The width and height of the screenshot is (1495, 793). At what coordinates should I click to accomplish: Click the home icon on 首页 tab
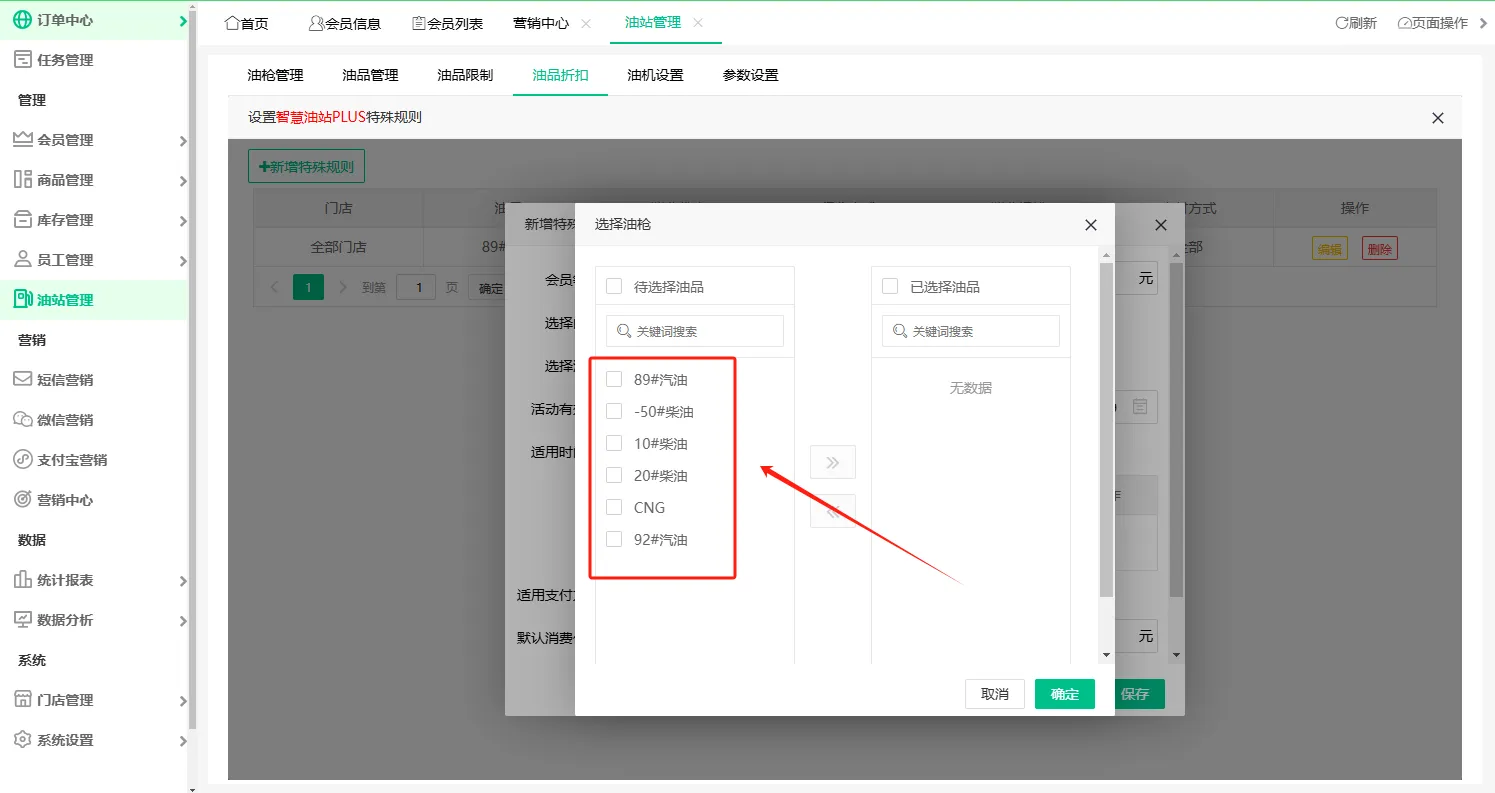pos(232,23)
